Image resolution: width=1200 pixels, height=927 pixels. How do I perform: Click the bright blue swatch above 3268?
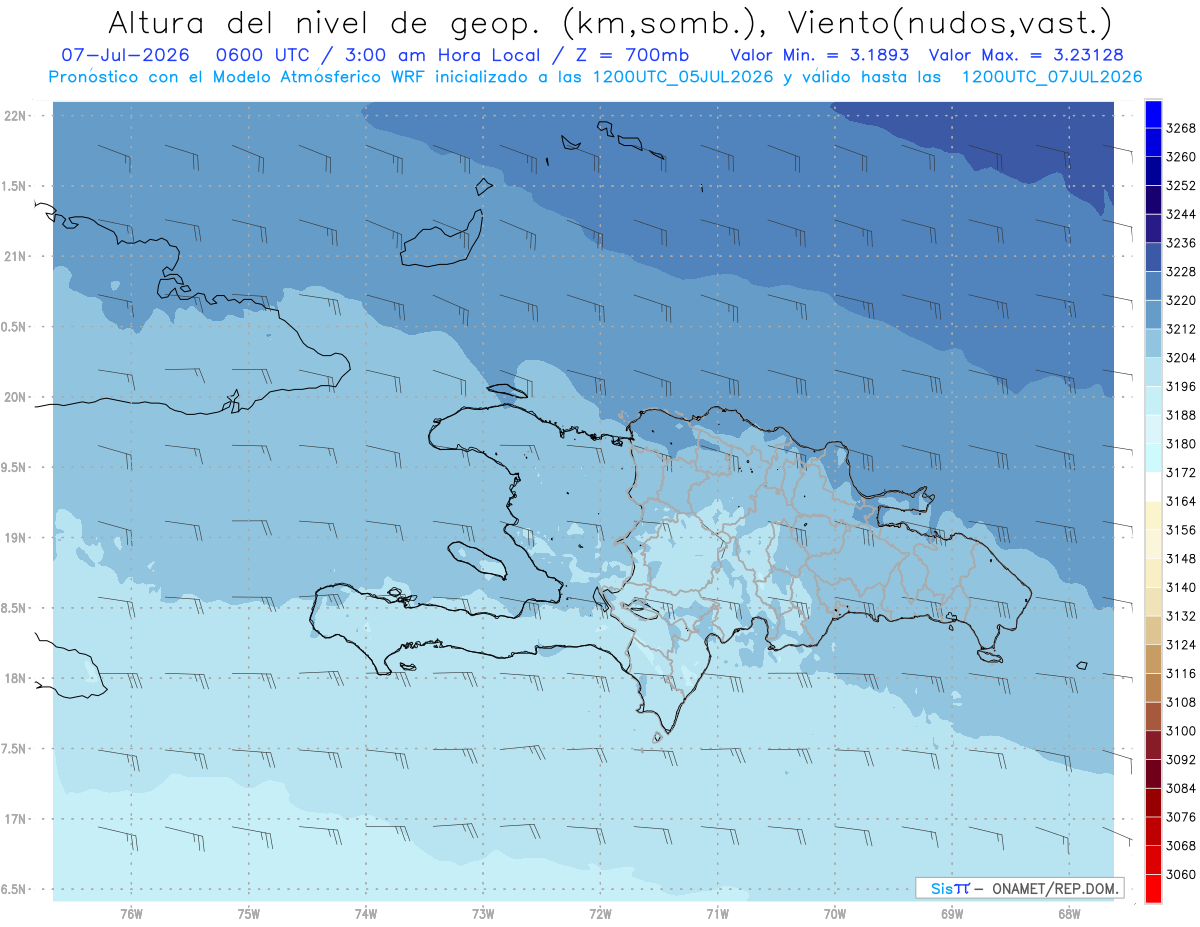1153,114
